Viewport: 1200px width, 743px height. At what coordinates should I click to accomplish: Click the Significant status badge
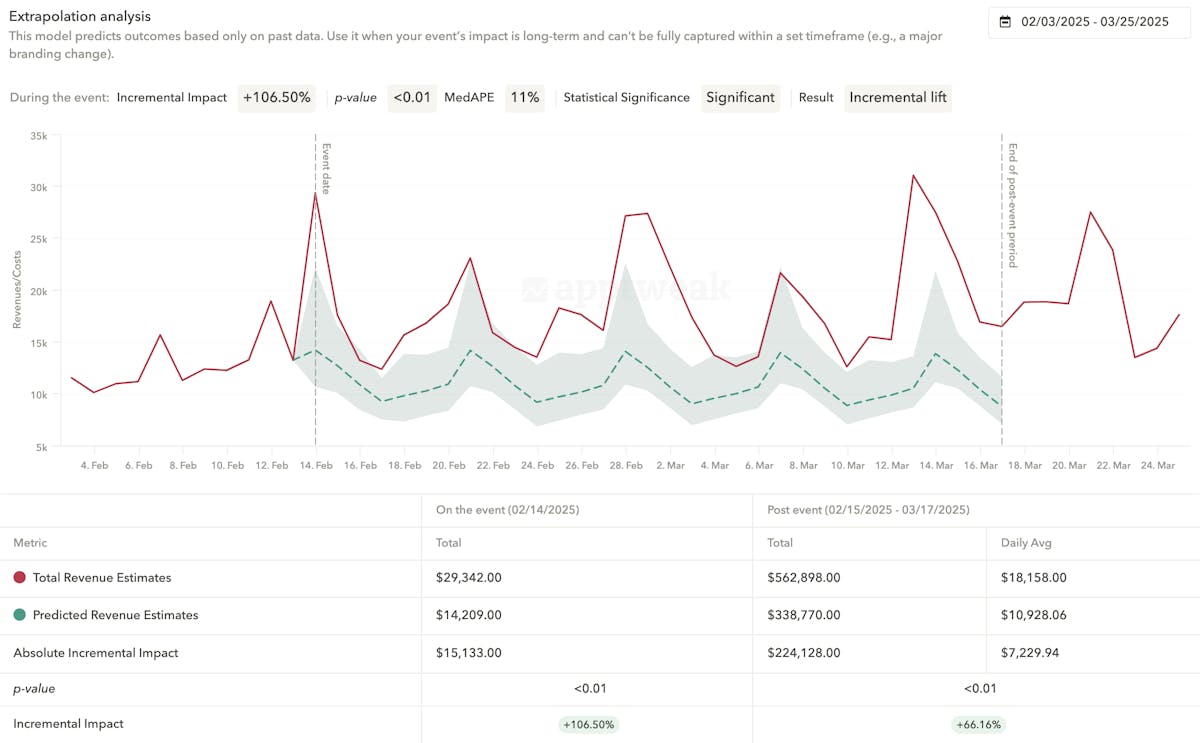coord(740,97)
